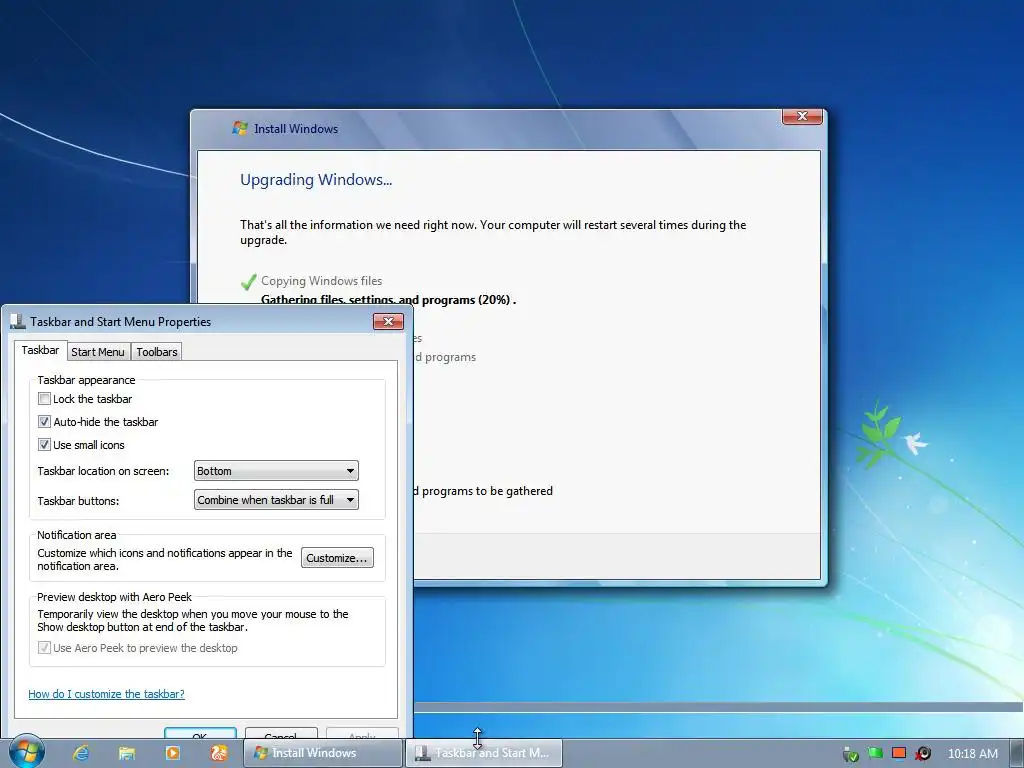Viewport: 1024px width, 768px height.
Task: Open the green flag tray icon
Action: click(x=875, y=754)
